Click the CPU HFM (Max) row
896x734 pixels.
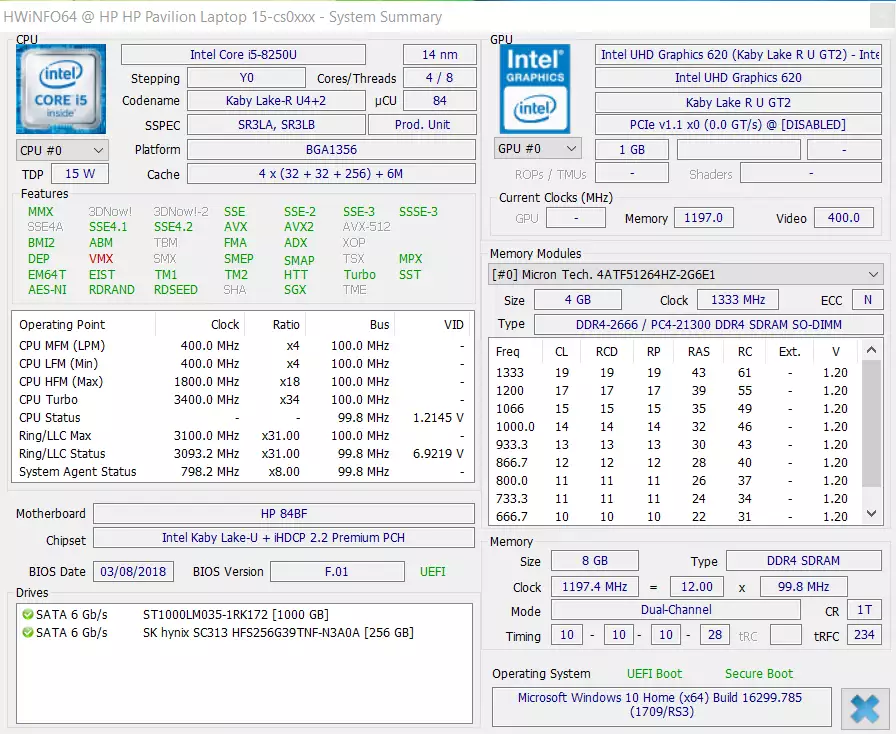click(x=242, y=381)
